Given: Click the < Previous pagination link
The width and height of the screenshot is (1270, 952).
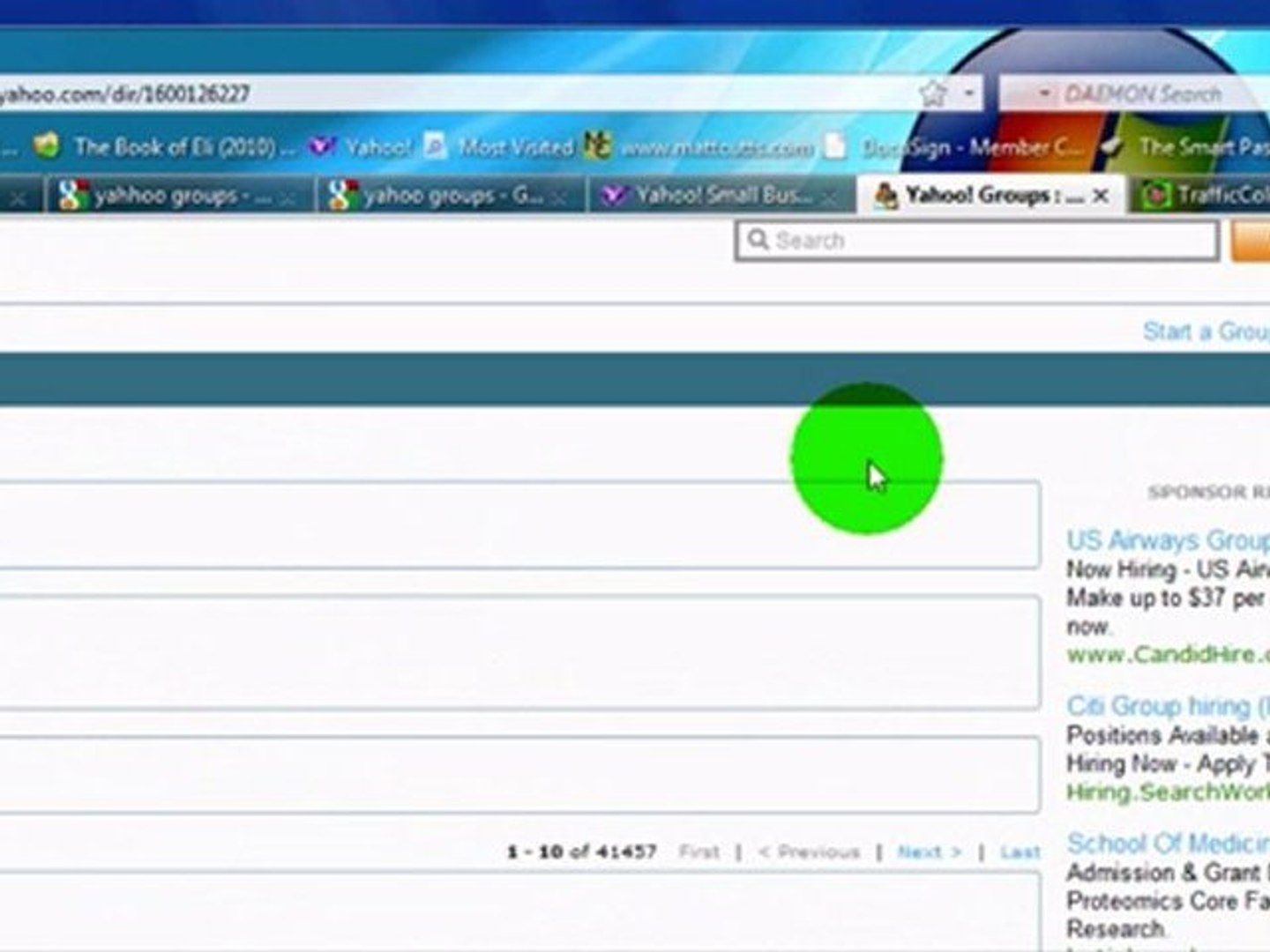Looking at the screenshot, I should pos(809,852).
